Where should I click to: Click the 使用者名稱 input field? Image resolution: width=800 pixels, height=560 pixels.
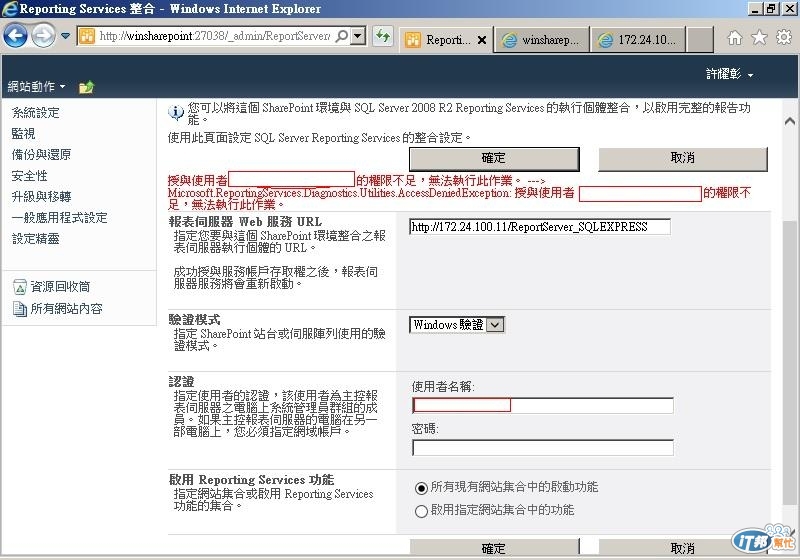tap(543, 405)
